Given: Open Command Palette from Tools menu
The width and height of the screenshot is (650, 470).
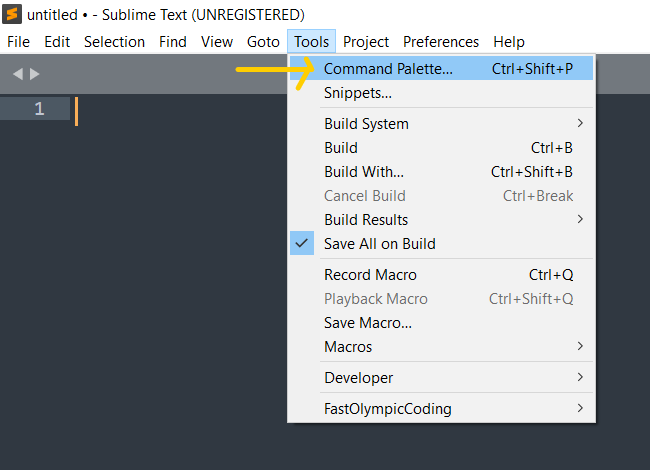Looking at the screenshot, I should pos(388,69).
